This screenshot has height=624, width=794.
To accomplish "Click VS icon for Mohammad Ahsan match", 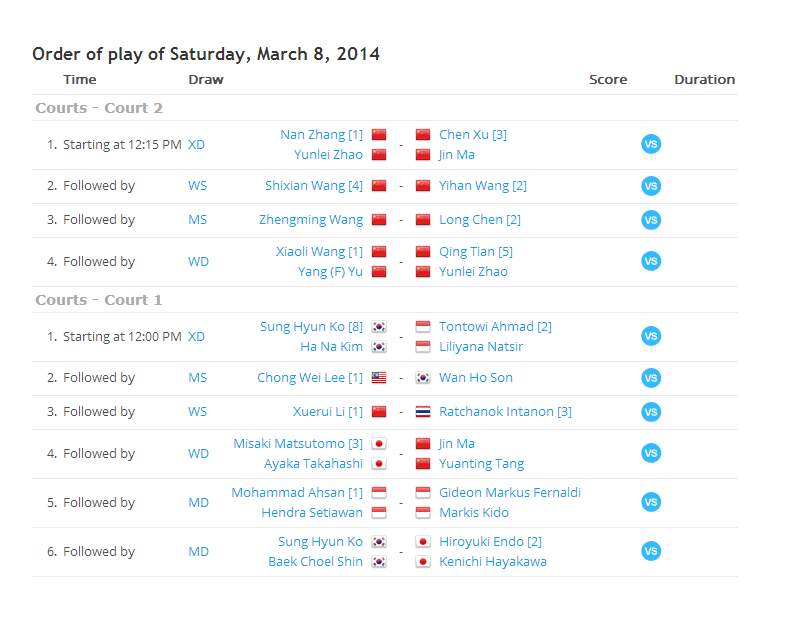I will coord(651,502).
